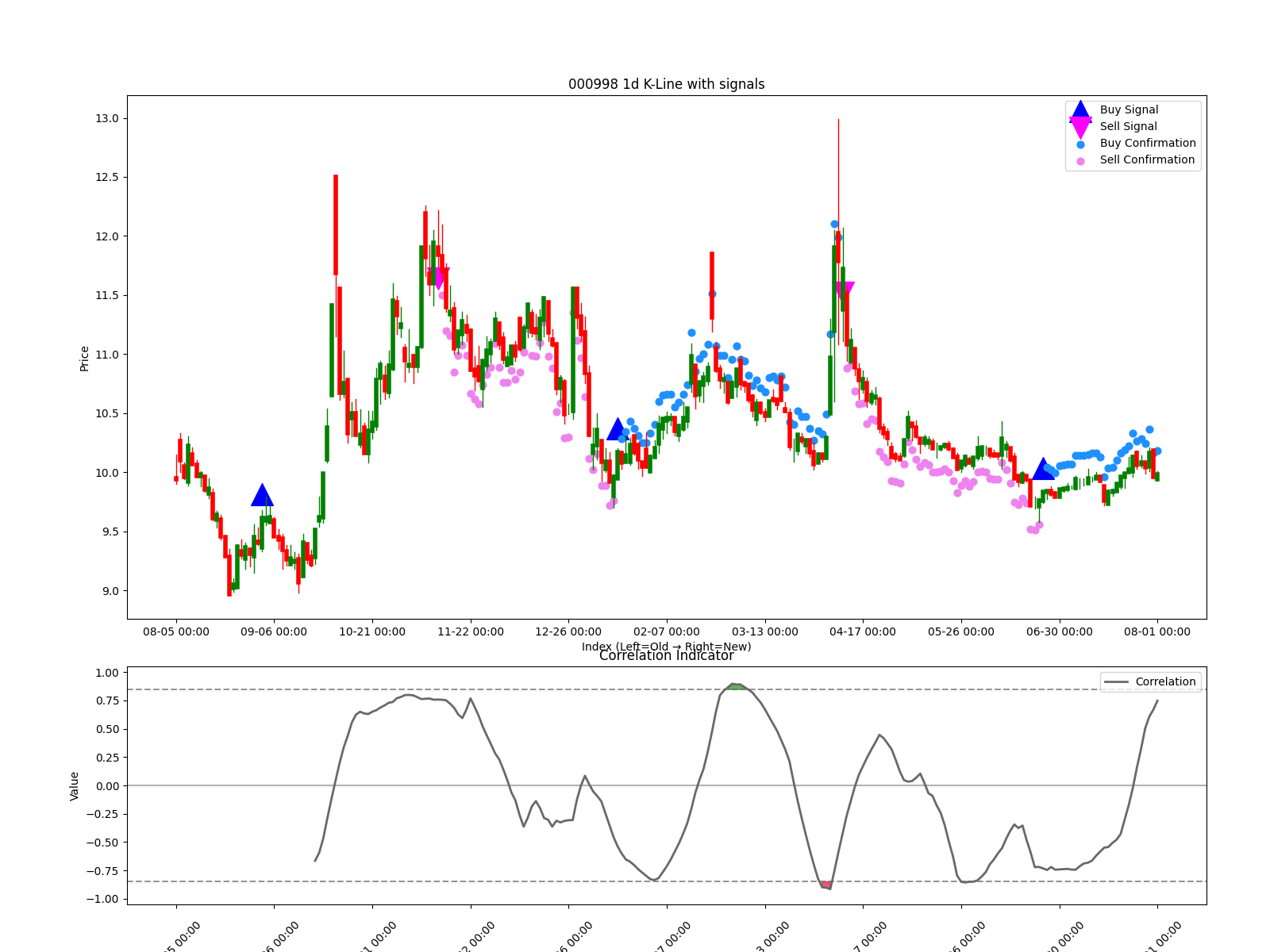The image size is (1270, 952).
Task: Click the '11-22 00:00' date tick on price chart
Action: tap(471, 632)
